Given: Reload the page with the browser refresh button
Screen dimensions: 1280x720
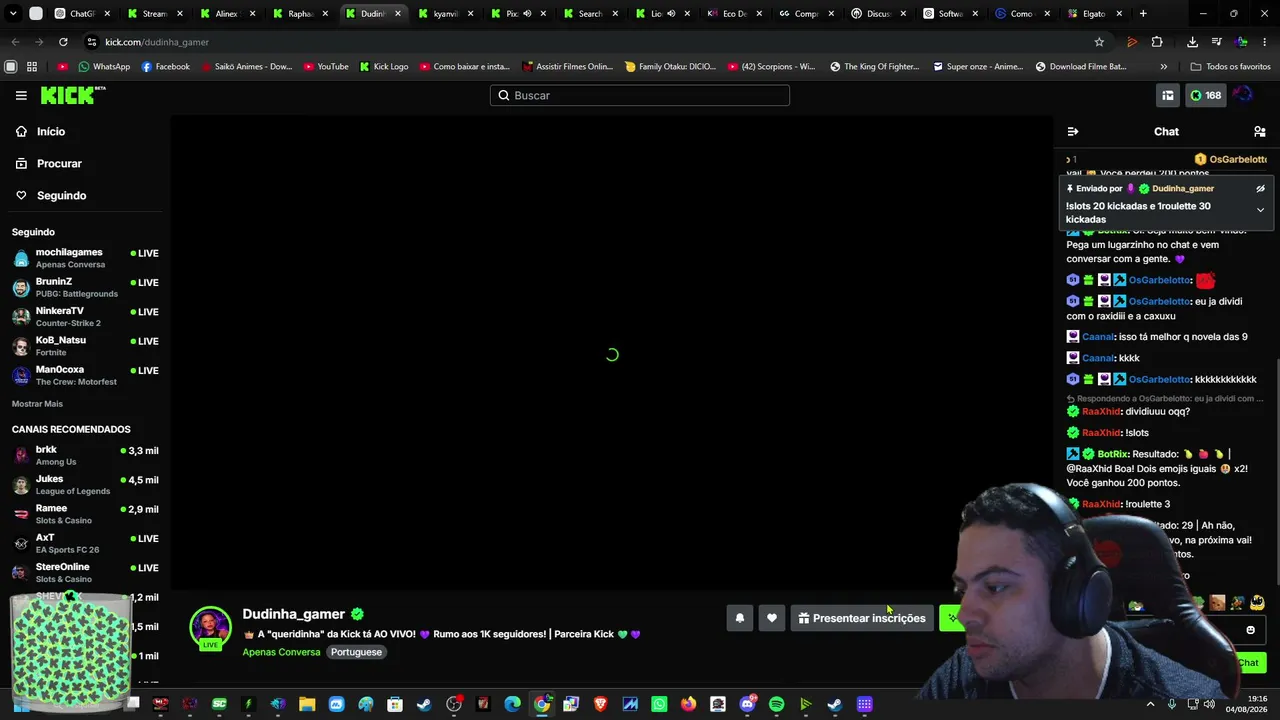Looking at the screenshot, I should (x=63, y=42).
